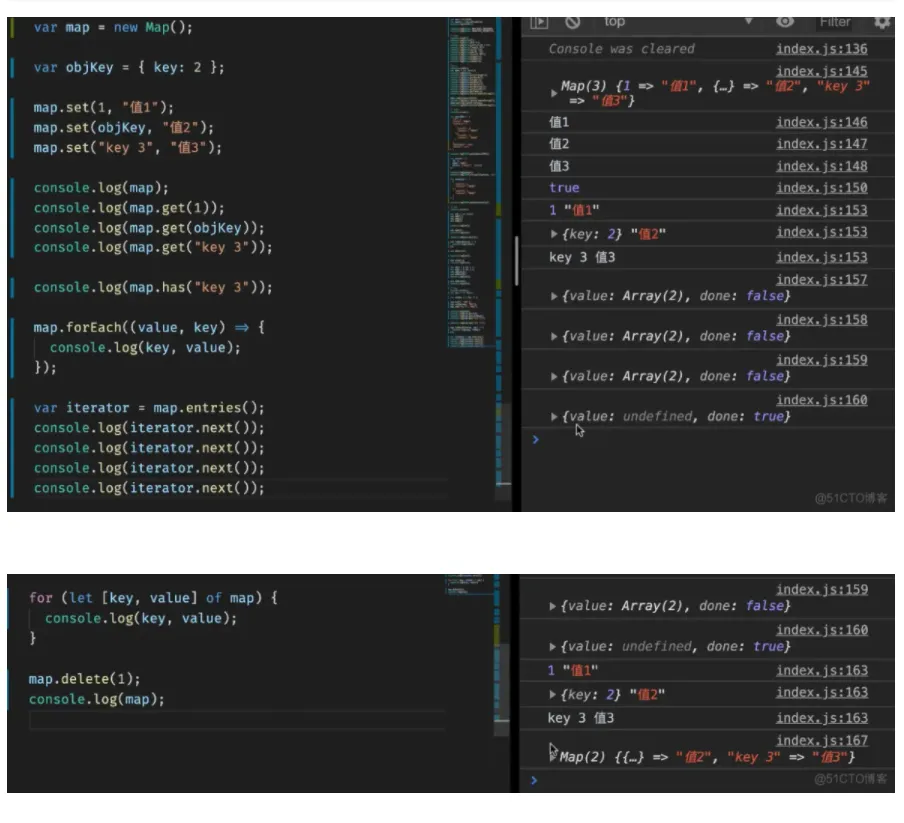Open source link index.js:150
Viewport: 904px width, 823px height.
tap(822, 188)
